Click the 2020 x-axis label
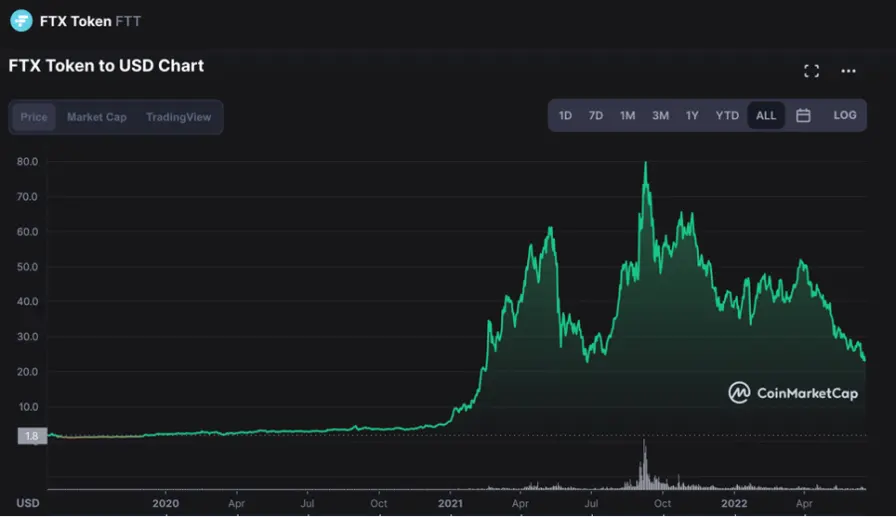 pos(166,503)
